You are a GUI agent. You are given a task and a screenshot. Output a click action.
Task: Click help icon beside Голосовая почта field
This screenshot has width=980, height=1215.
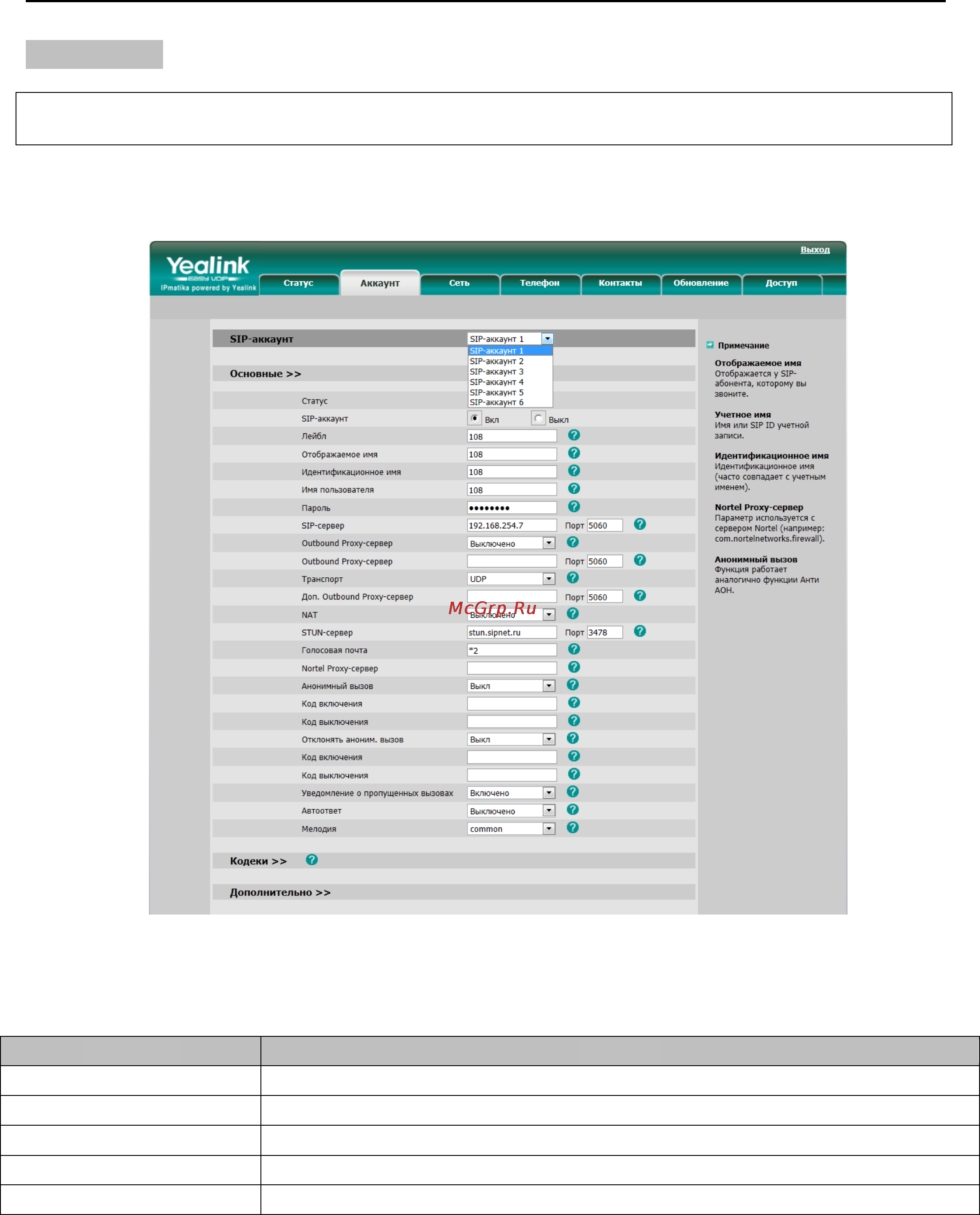point(573,650)
